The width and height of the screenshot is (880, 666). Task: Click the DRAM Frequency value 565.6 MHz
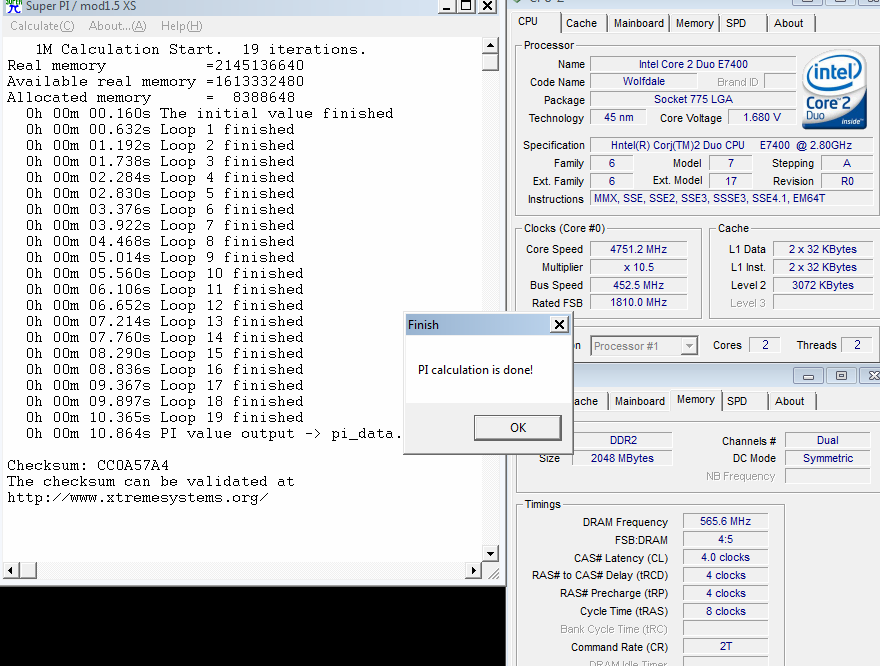725,521
